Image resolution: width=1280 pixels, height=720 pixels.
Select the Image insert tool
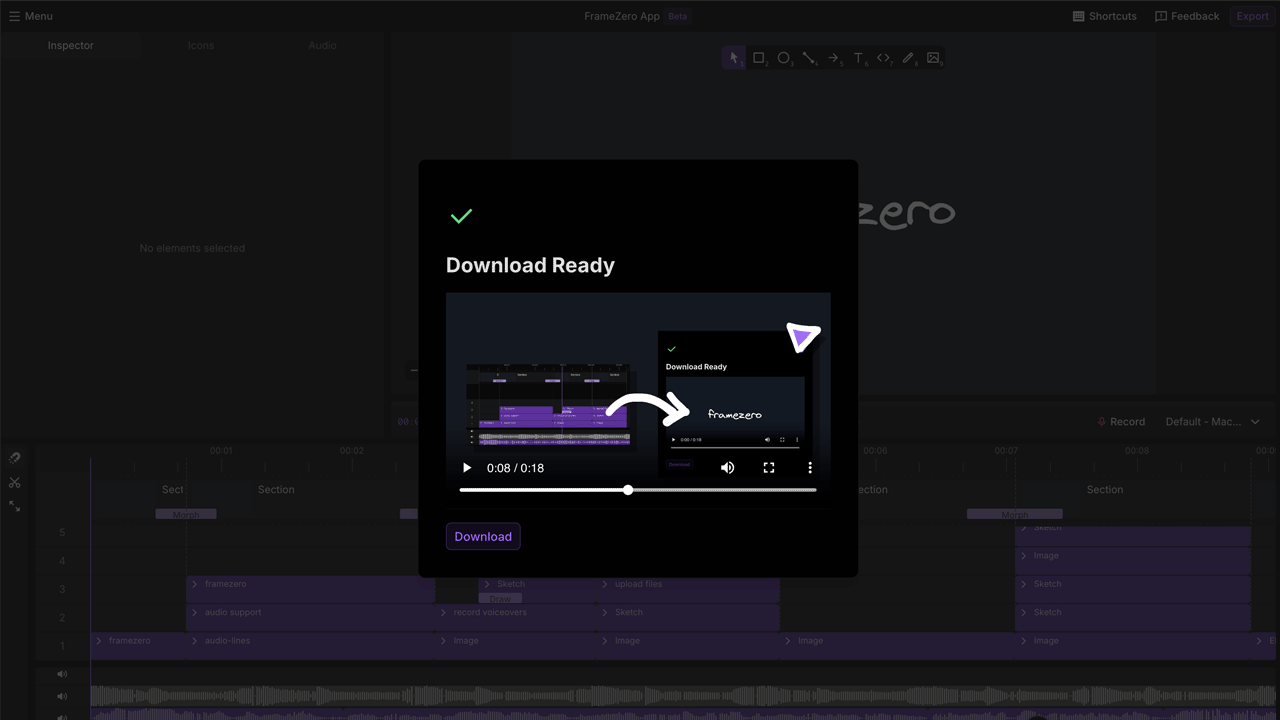pyautogui.click(x=934, y=58)
